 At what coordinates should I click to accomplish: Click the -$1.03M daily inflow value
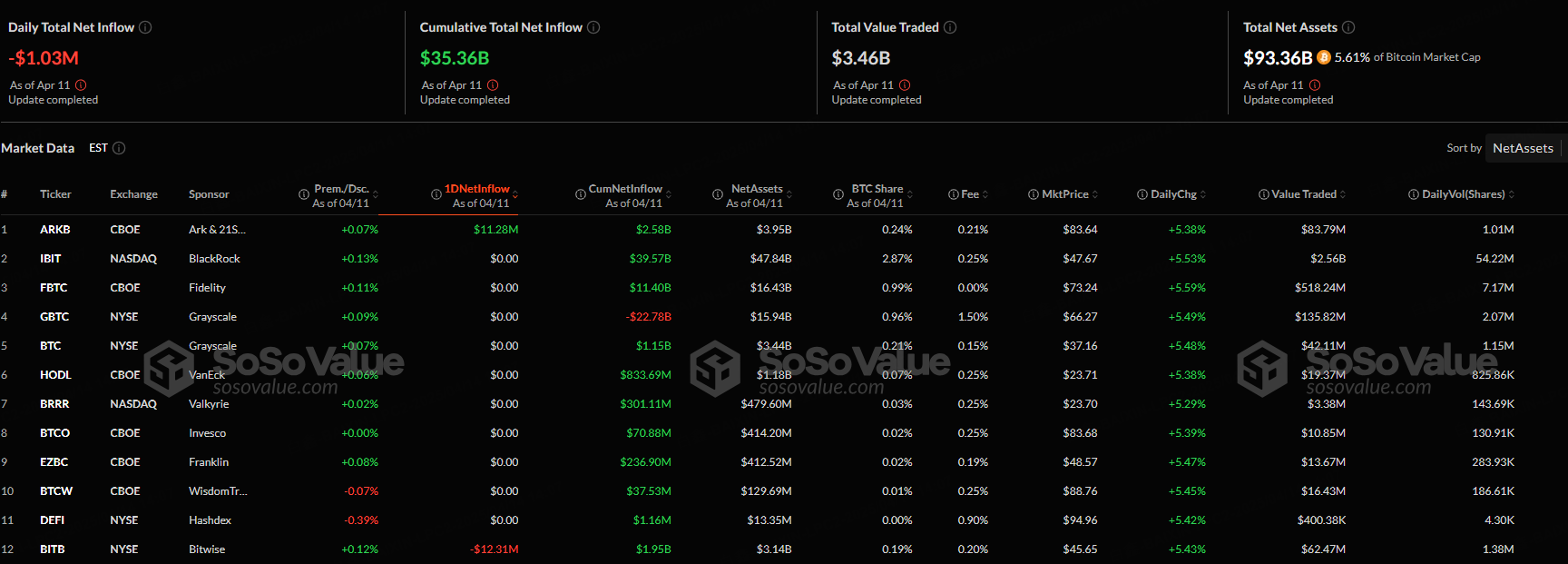(44, 58)
